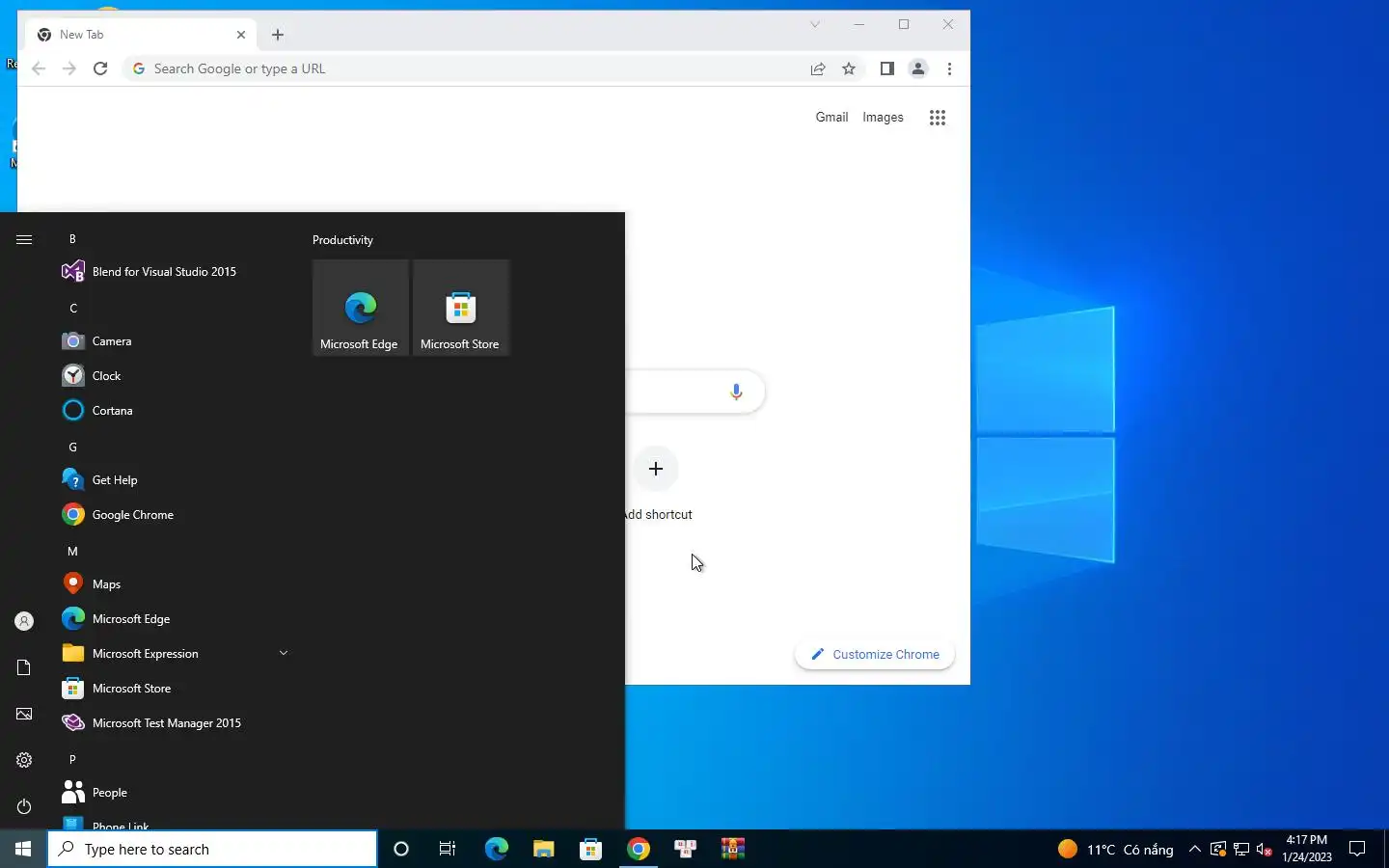Open the notification center icon
Screen dimensions: 1389x868
[1357, 849]
